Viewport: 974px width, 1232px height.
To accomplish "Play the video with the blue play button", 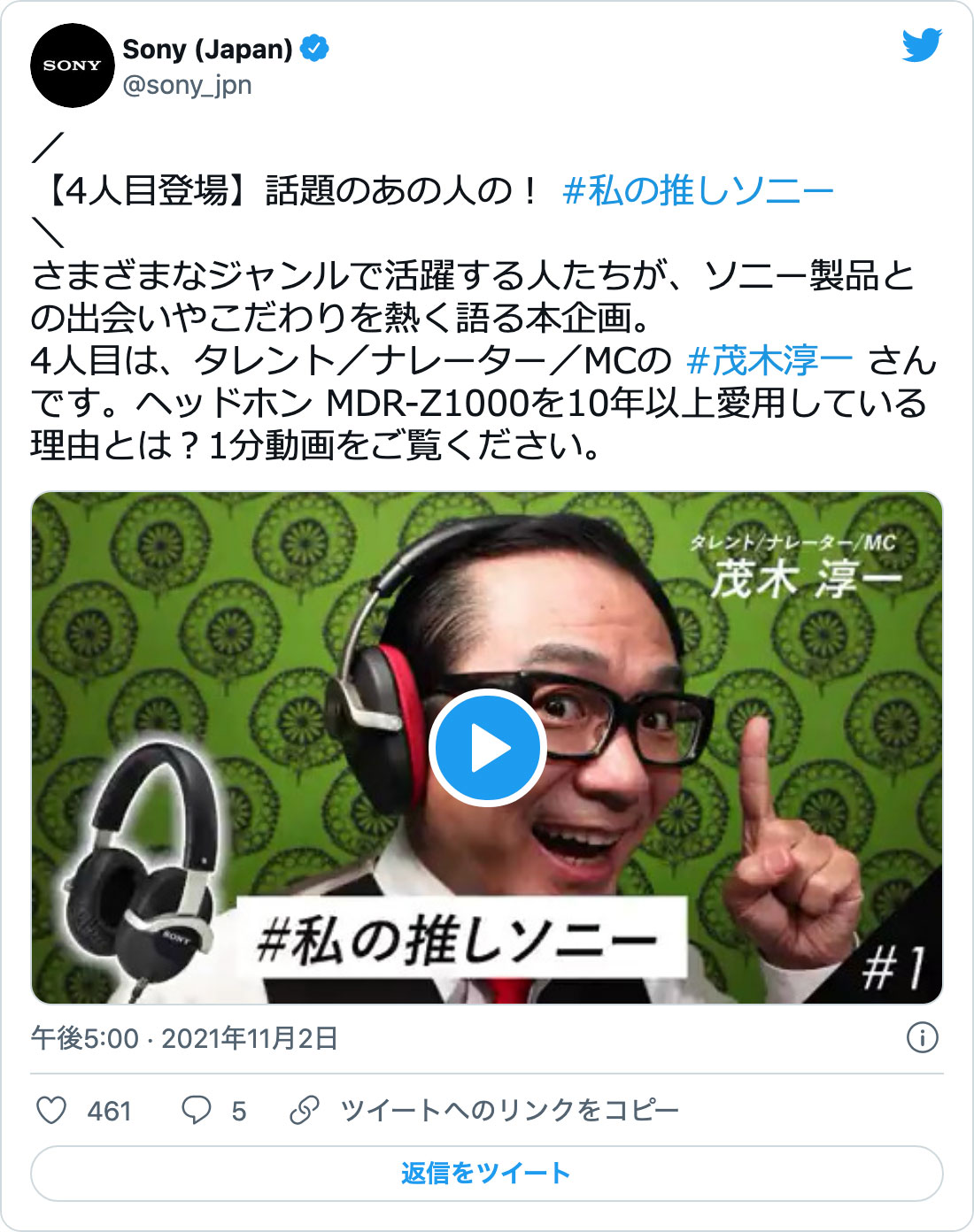I will 487,748.
